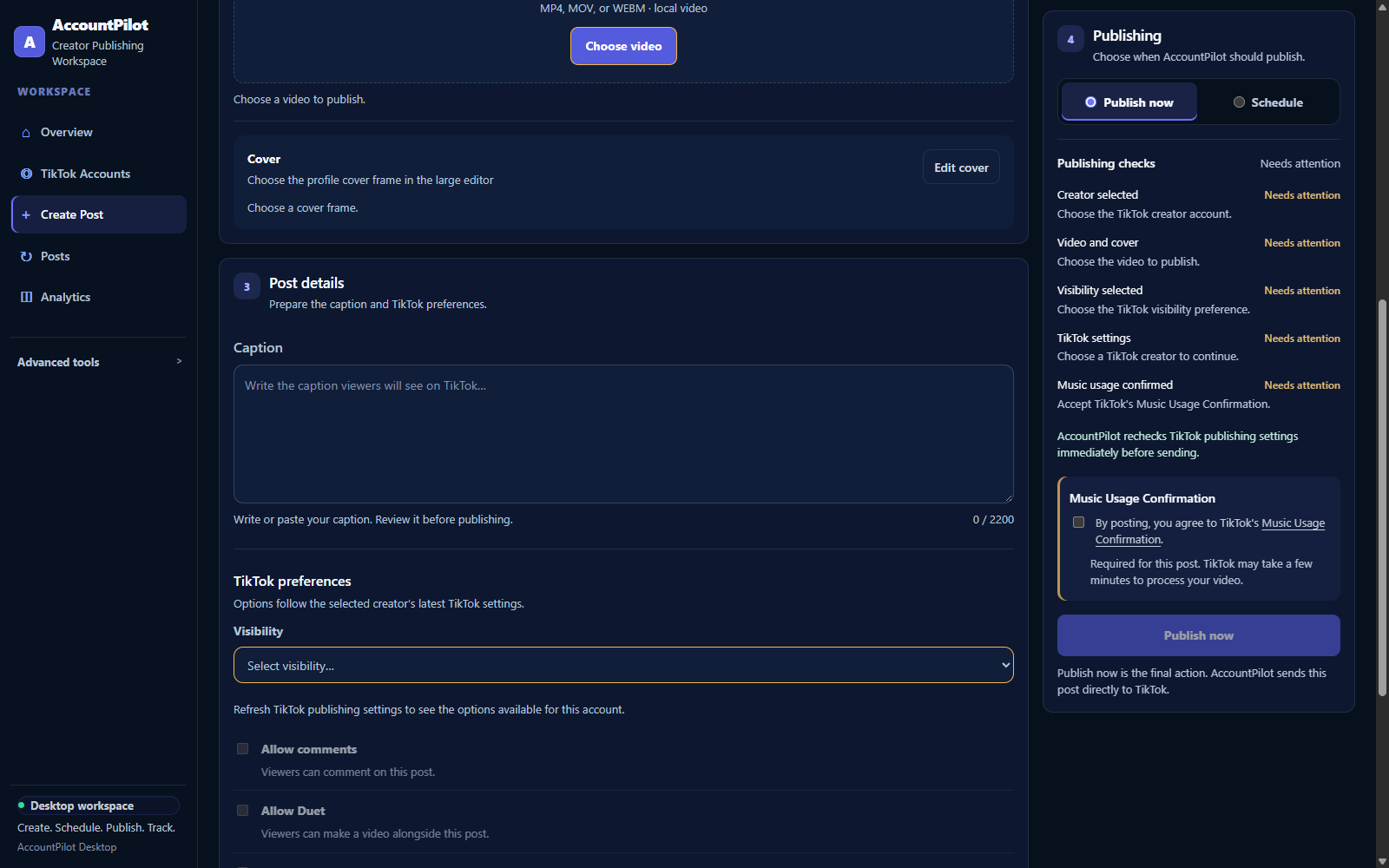The height and width of the screenshot is (868, 1389).
Task: Click the step 3 Post details badge
Action: coord(247,286)
